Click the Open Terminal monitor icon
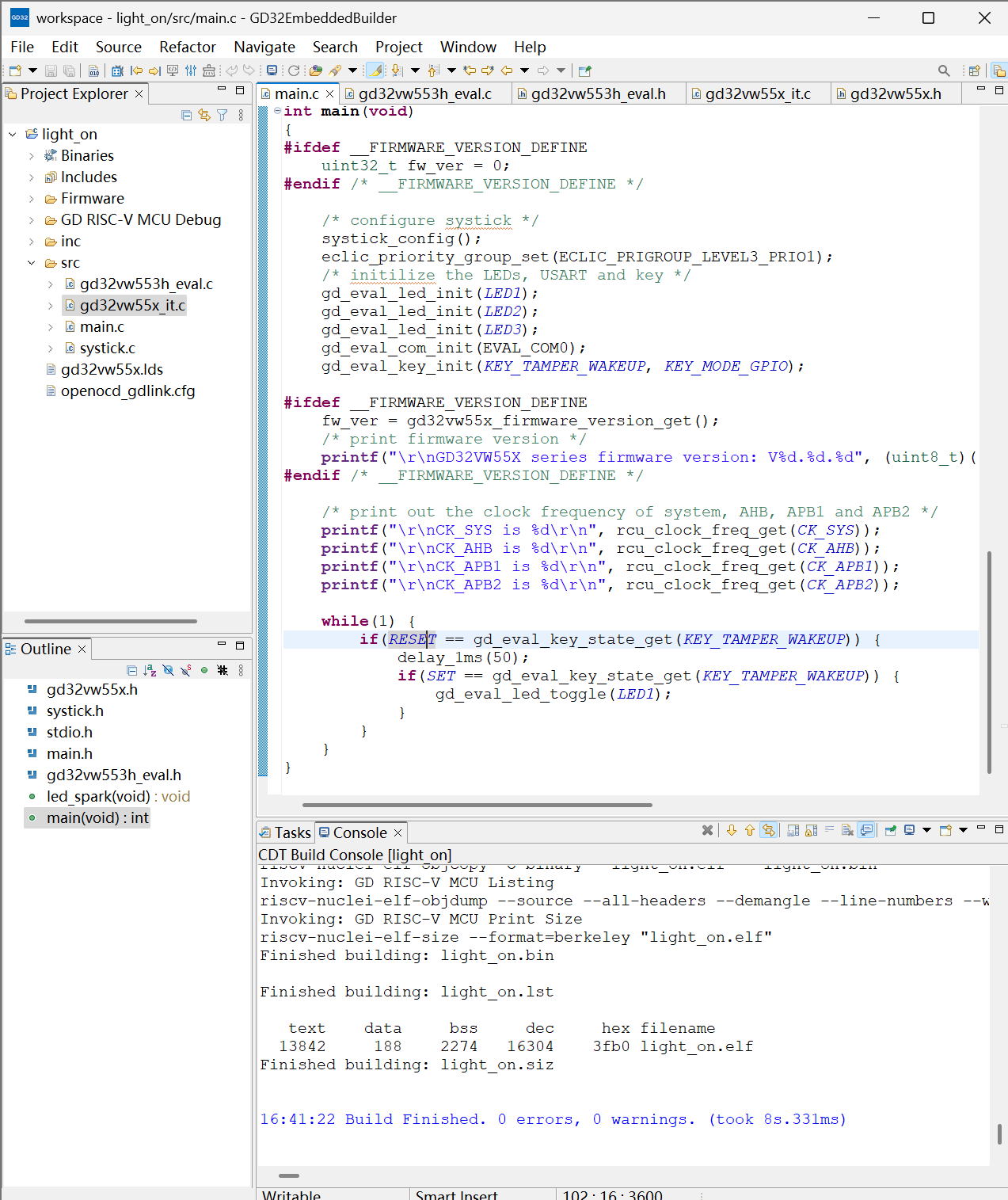 click(272, 70)
